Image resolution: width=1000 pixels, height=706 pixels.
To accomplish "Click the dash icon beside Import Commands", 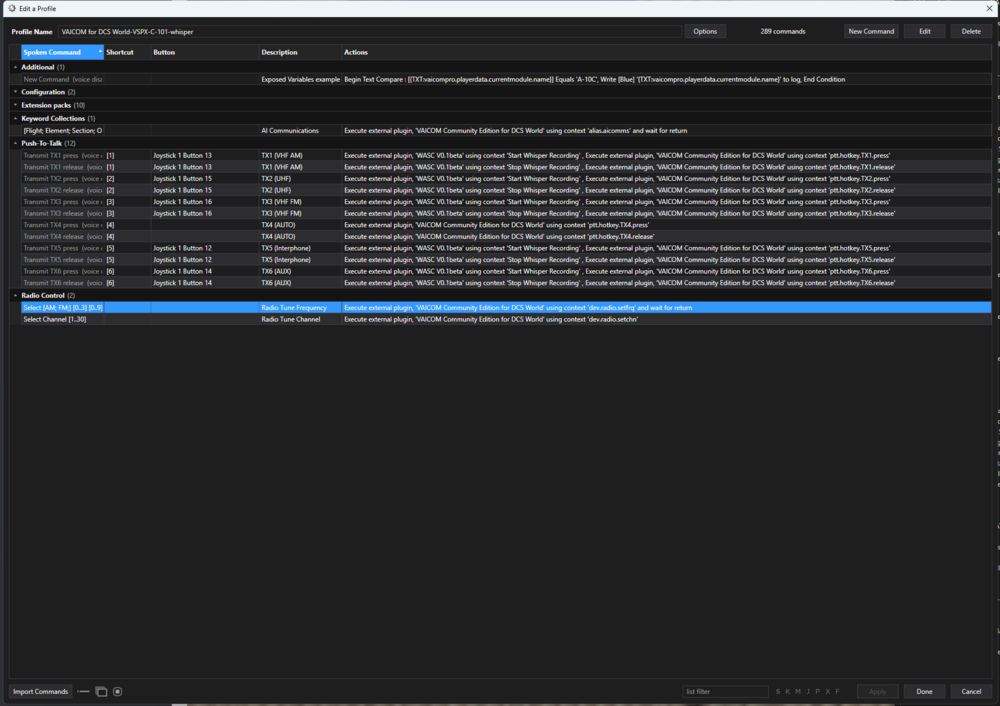I will pos(83,691).
